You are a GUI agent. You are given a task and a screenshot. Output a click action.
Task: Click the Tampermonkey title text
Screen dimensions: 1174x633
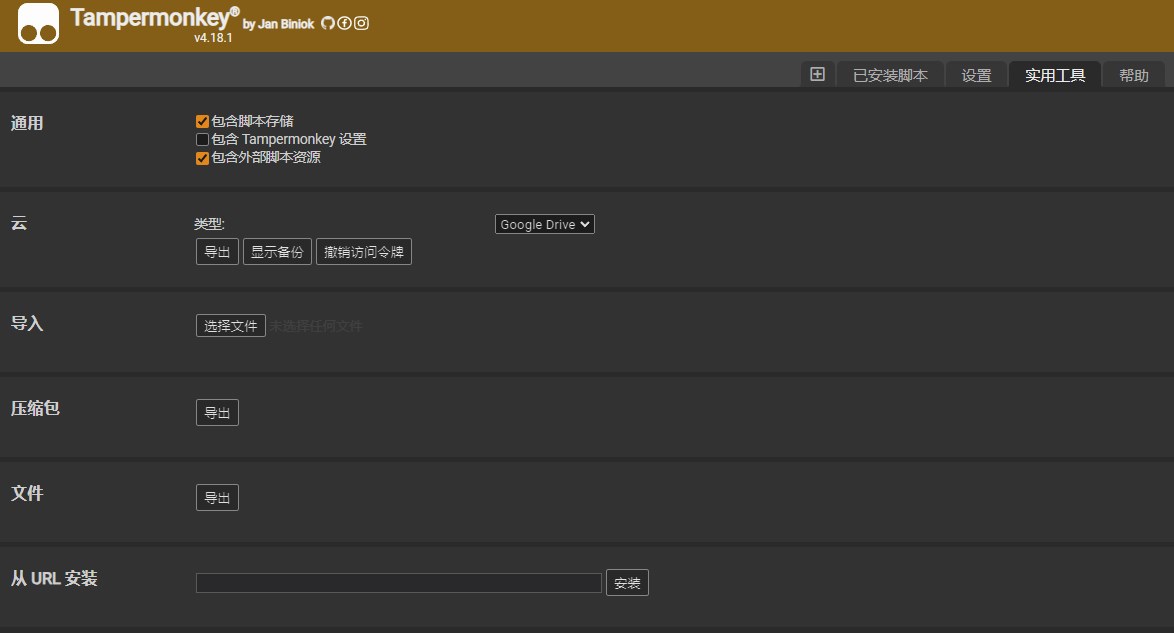[x=155, y=17]
